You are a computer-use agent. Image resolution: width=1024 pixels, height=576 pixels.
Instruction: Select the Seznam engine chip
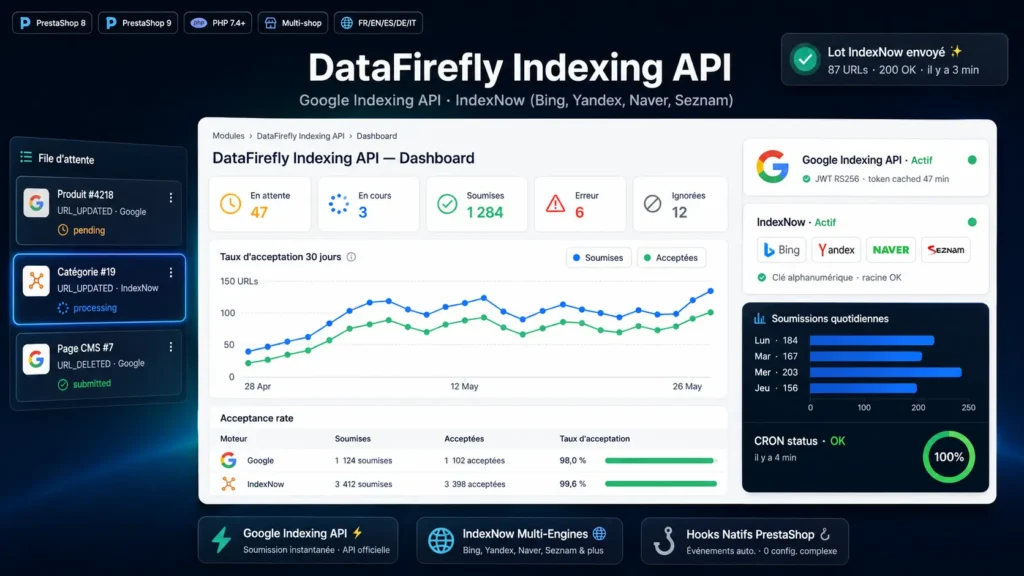pos(946,249)
